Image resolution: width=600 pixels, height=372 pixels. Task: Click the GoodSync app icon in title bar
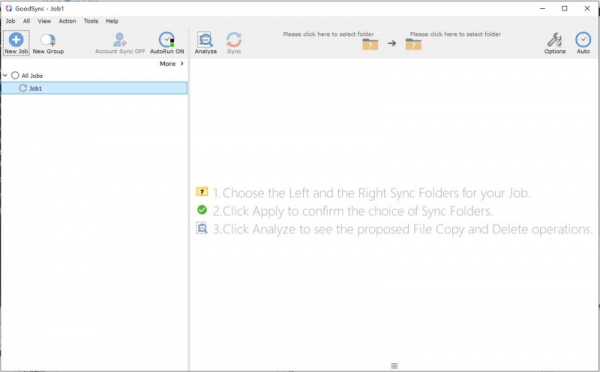click(8, 8)
